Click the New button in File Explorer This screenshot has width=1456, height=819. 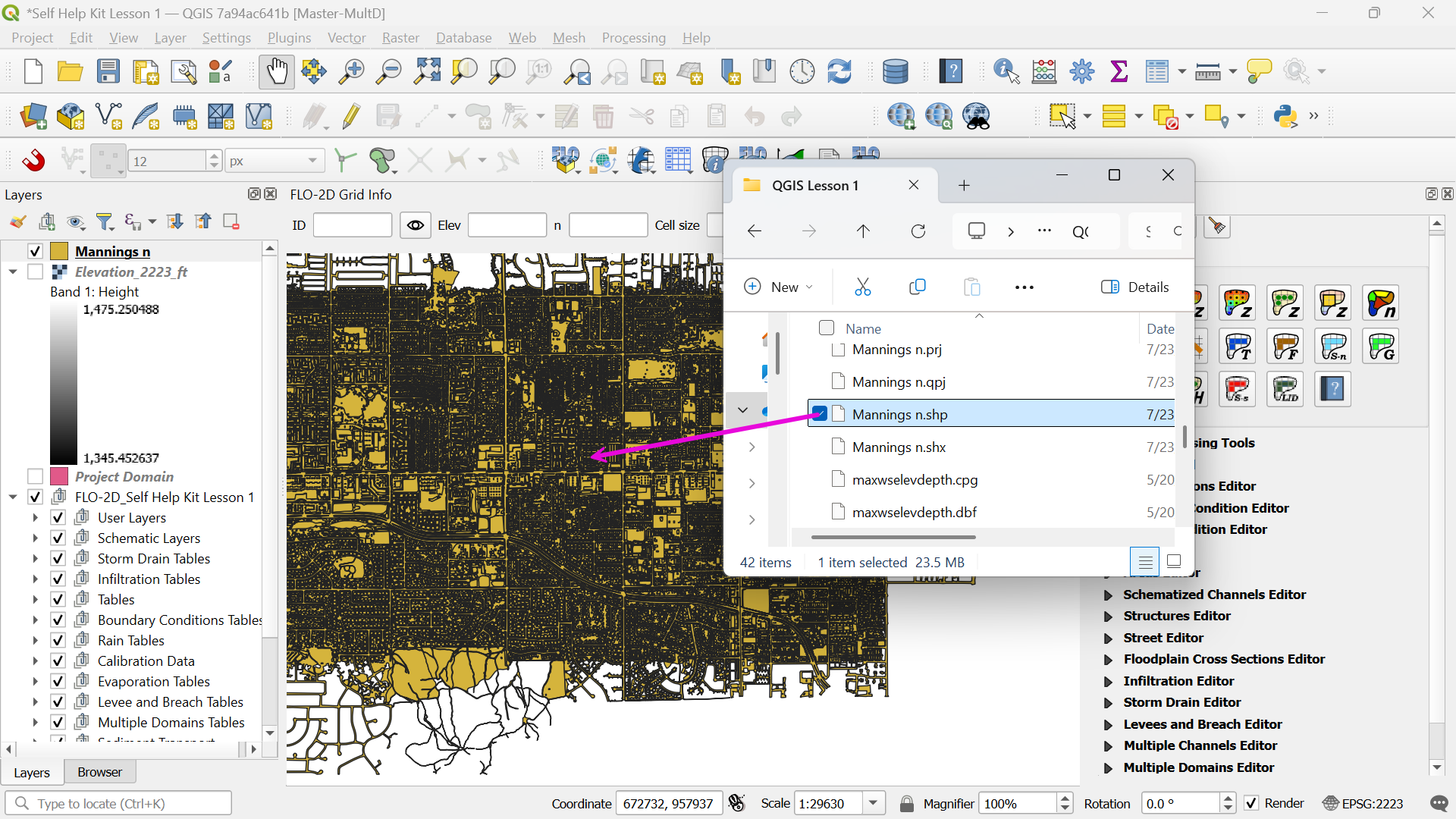pyautogui.click(x=779, y=287)
